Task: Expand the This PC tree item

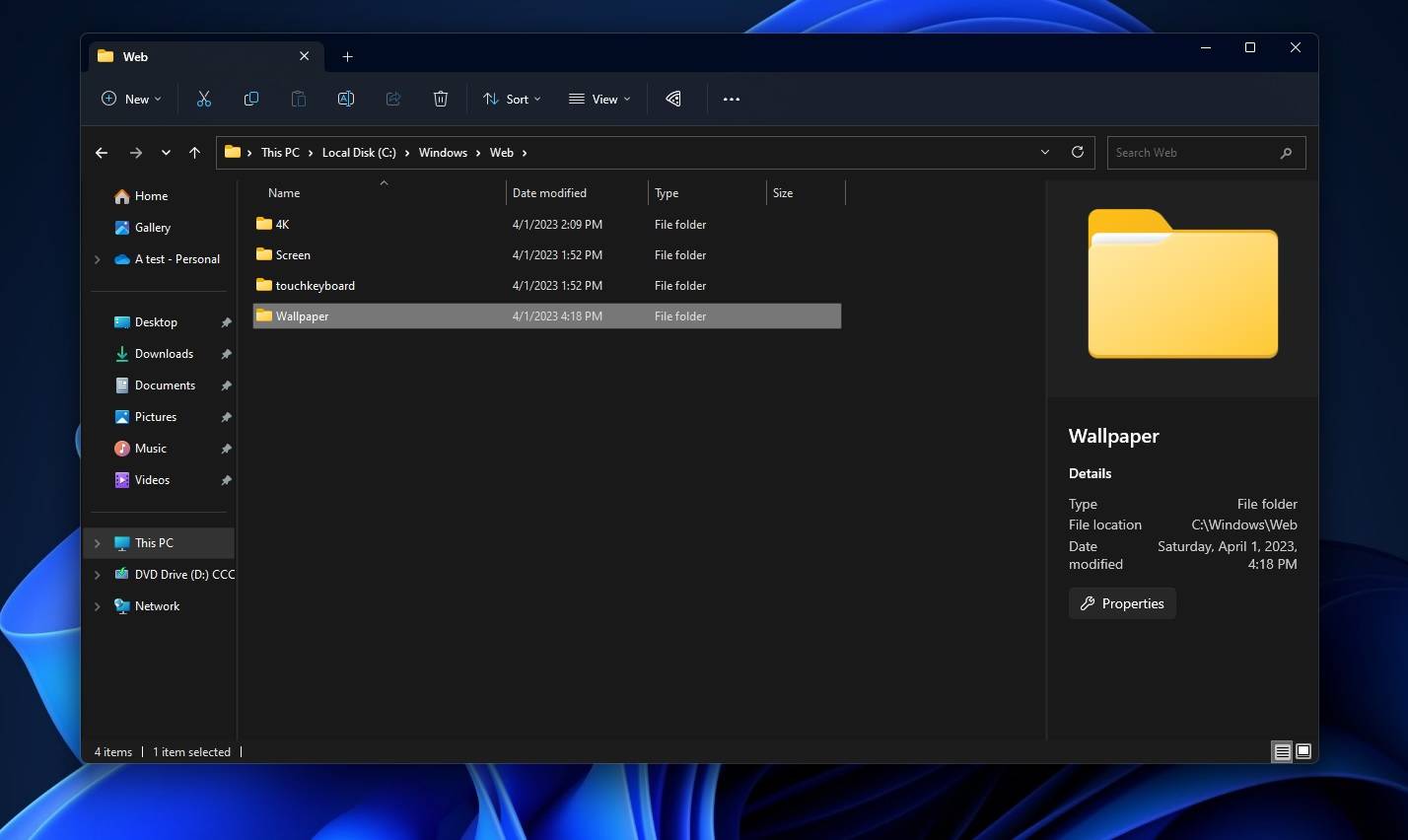Action: [96, 542]
